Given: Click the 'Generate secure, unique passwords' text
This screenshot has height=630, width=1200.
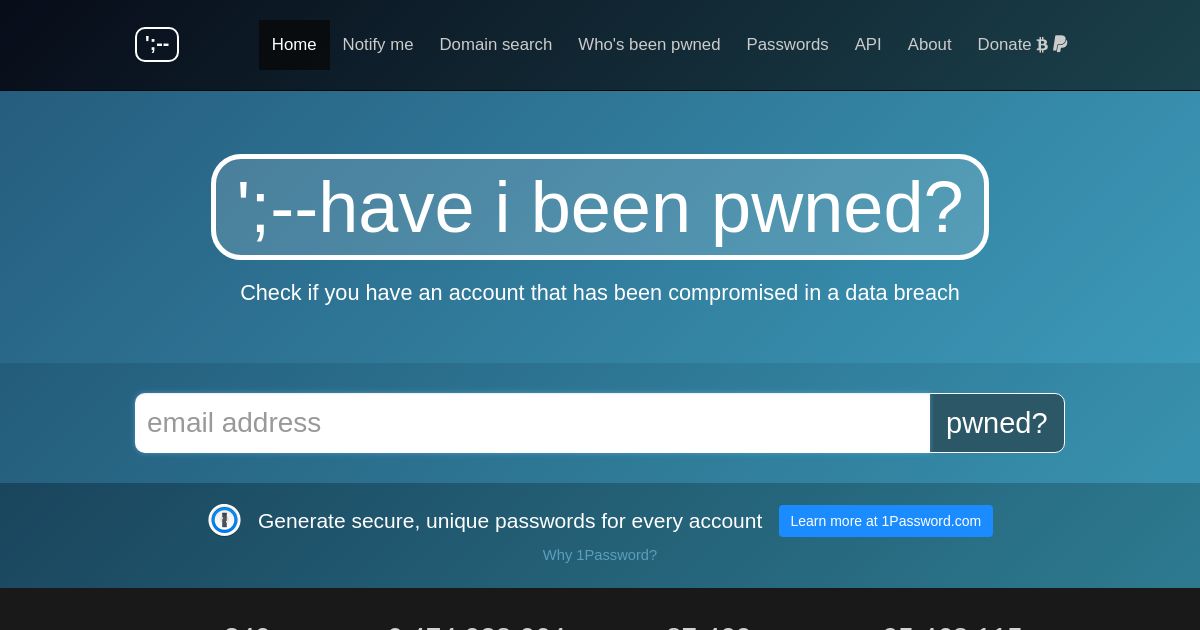Looking at the screenshot, I should pyautogui.click(x=510, y=521).
